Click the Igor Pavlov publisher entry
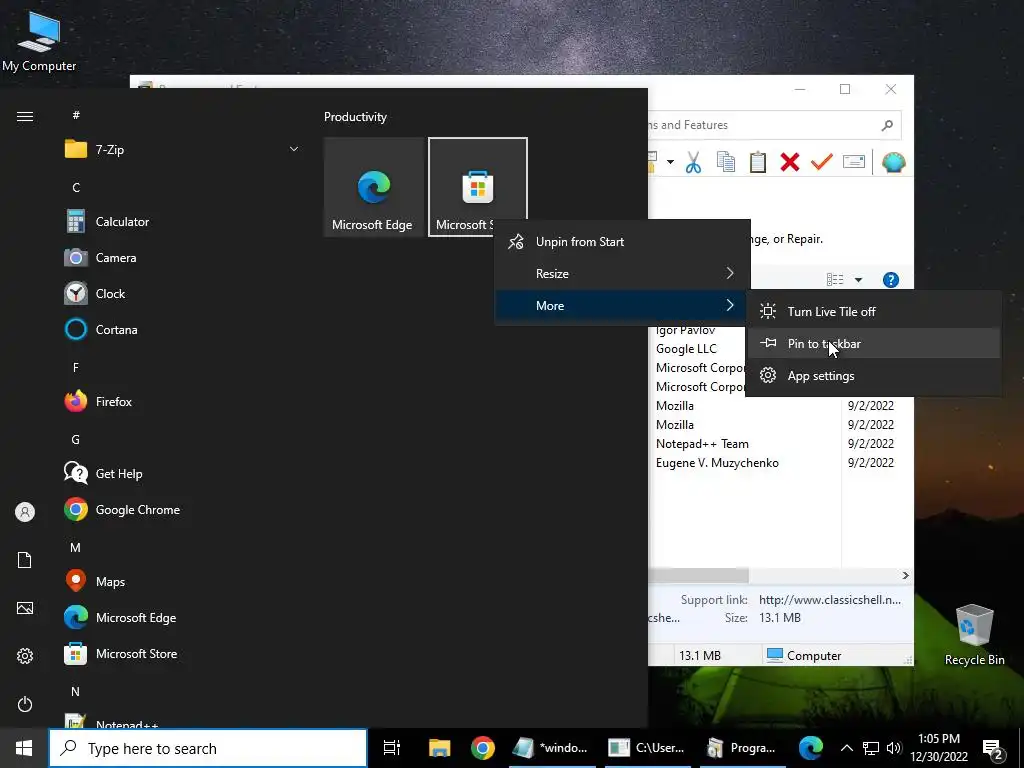1024x768 pixels. [685, 330]
